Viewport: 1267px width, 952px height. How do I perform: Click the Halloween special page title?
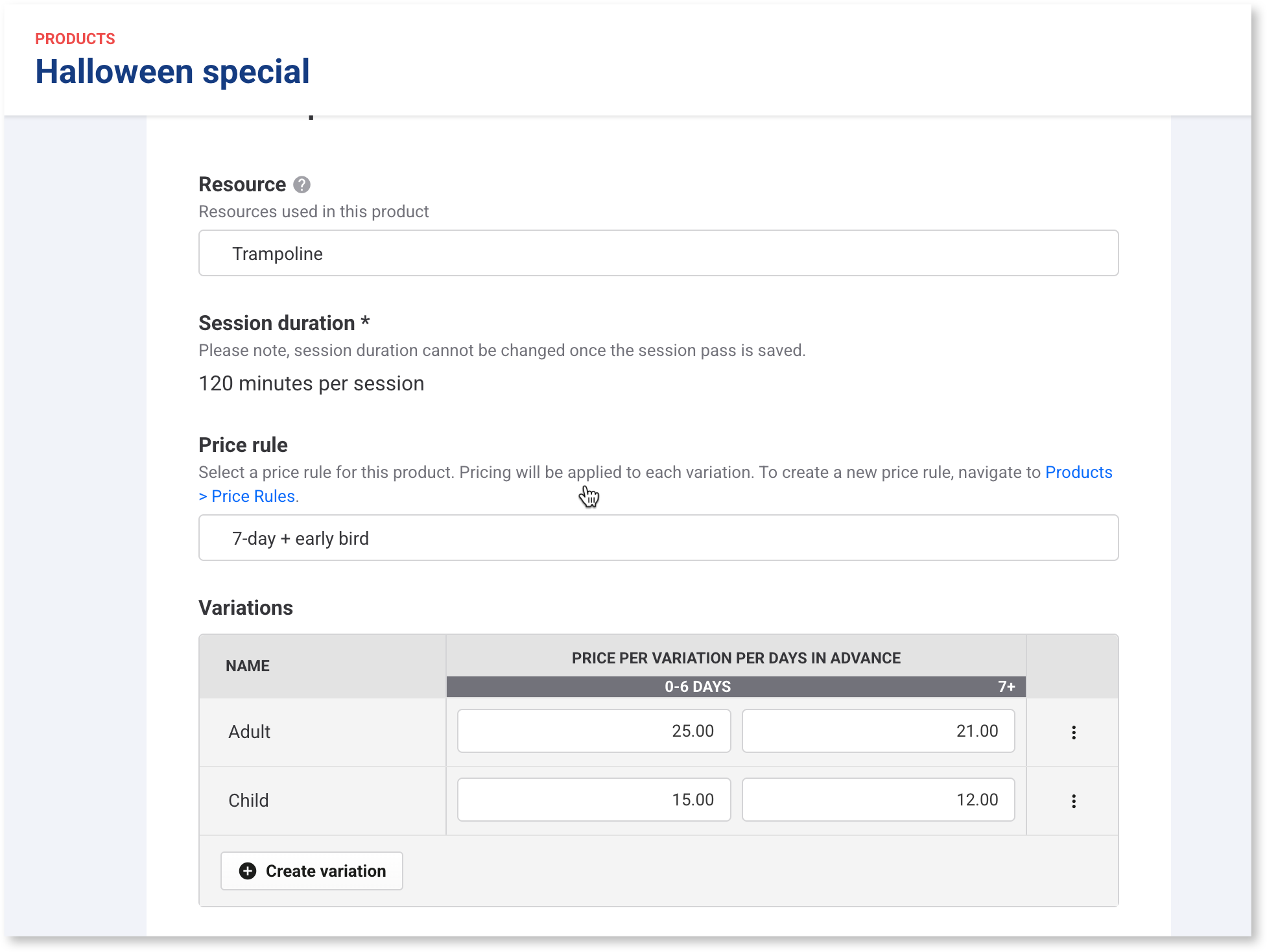(172, 71)
